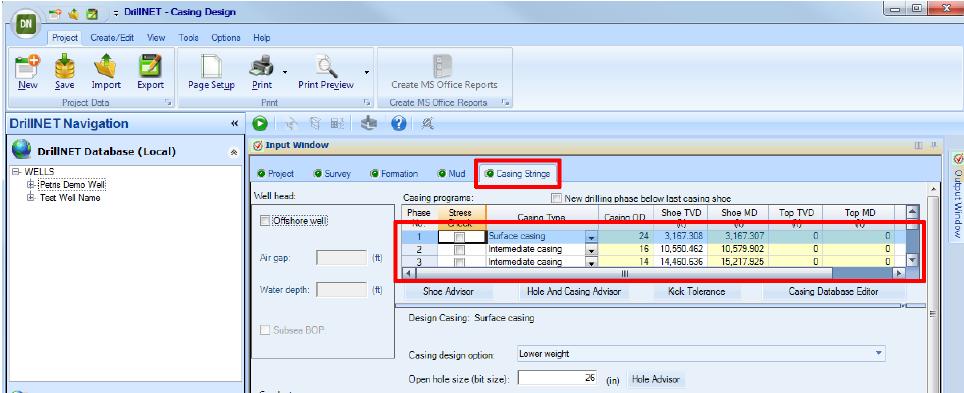Click the wrench tools toolbar icon
This screenshot has height=393, width=964.
coord(428,124)
